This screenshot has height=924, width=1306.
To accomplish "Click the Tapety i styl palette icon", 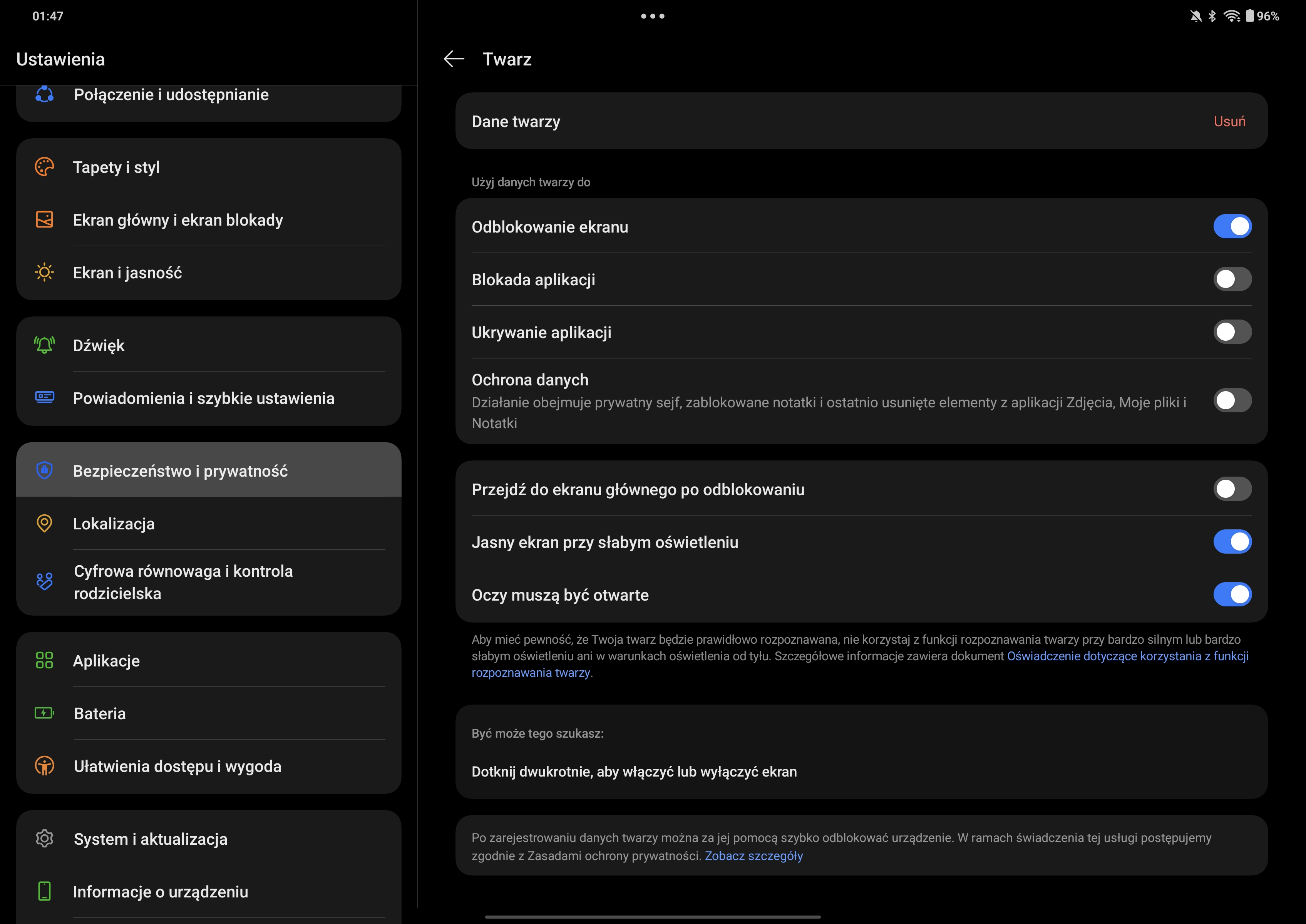I will [44, 167].
